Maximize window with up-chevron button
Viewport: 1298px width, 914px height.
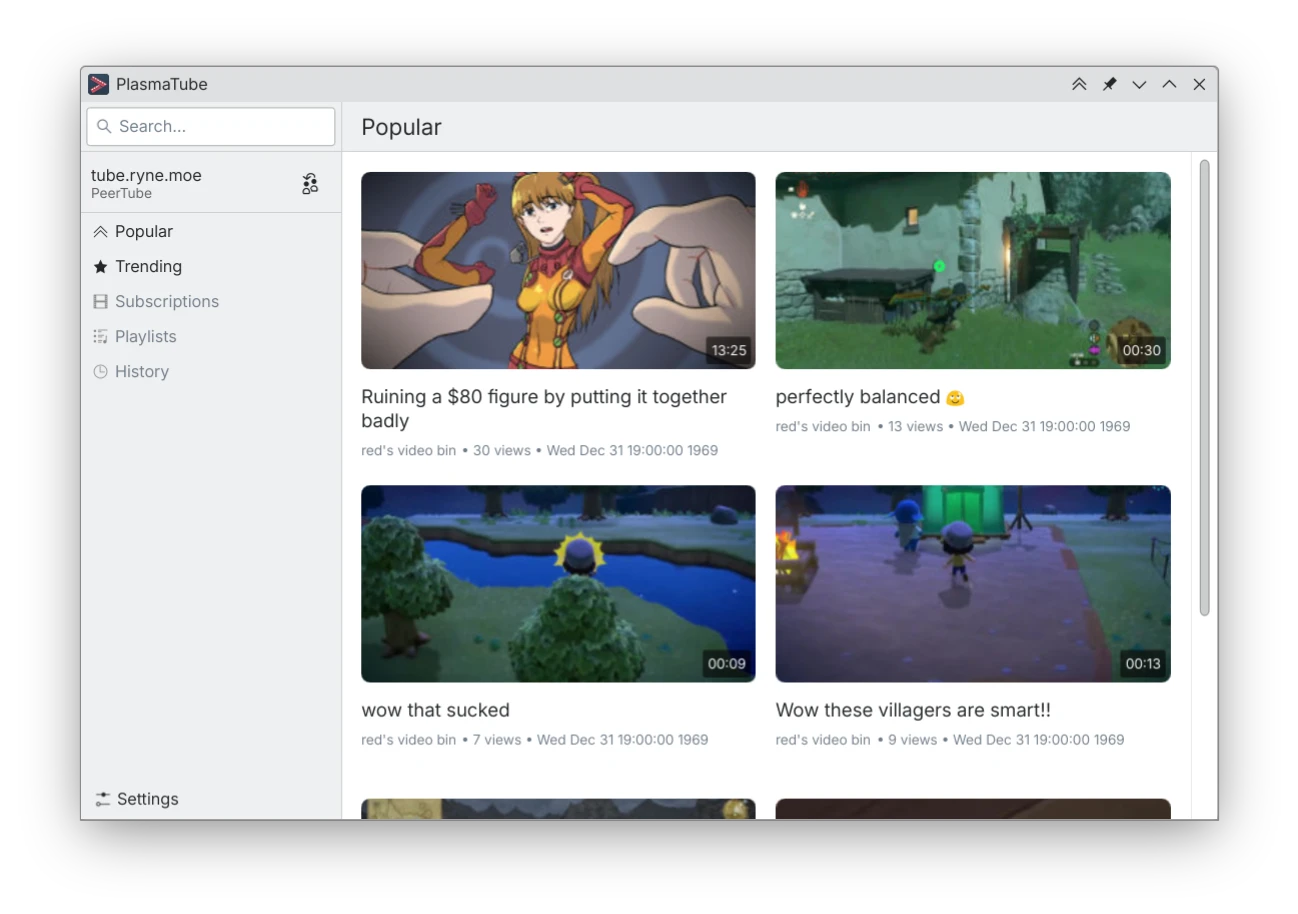pos(1169,85)
